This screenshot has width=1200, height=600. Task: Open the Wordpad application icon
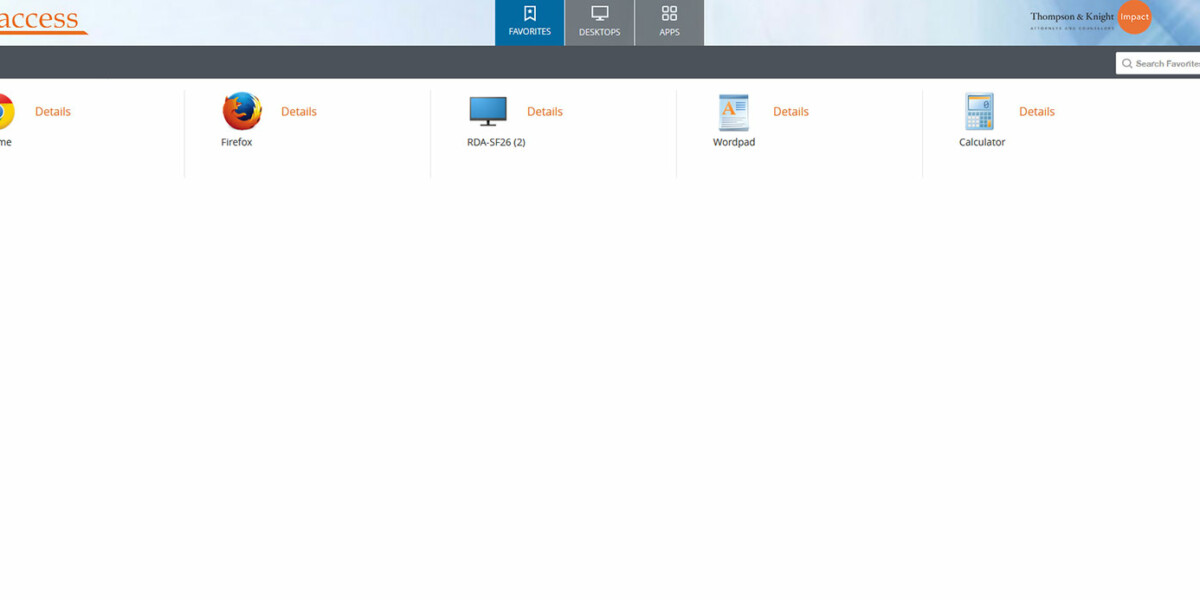(x=733, y=113)
